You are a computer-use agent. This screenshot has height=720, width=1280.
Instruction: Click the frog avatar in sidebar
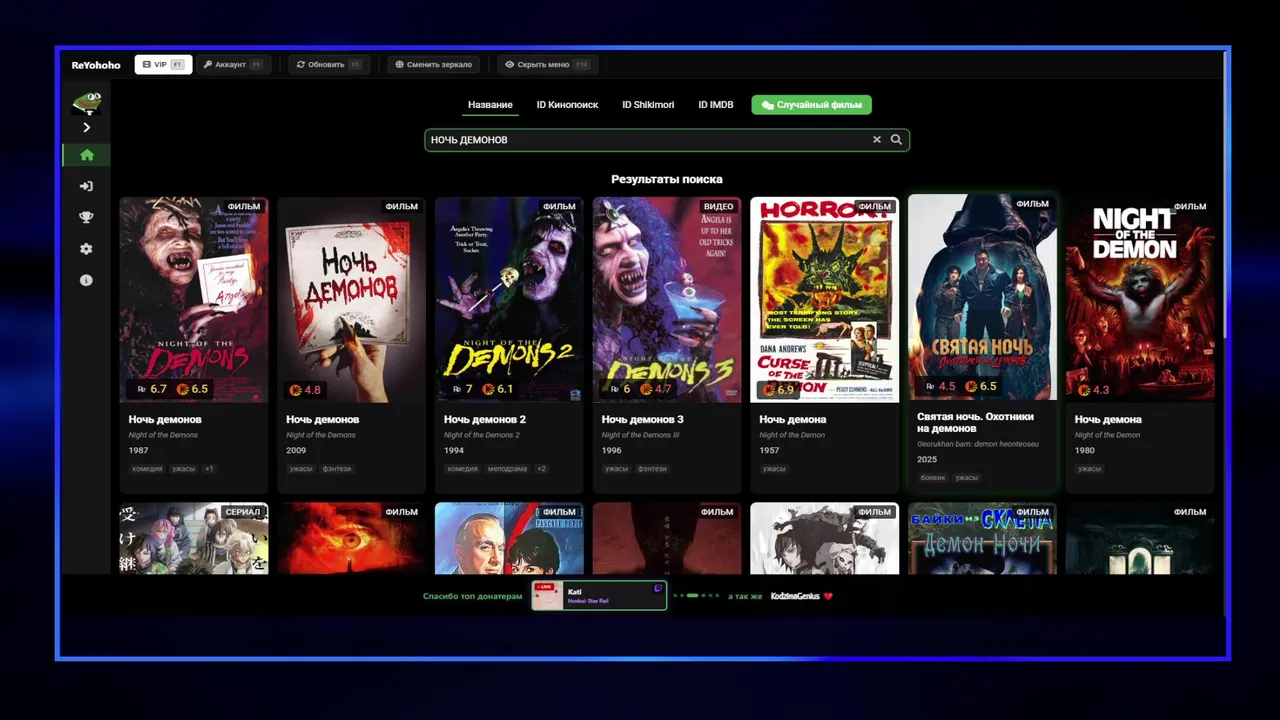[x=87, y=102]
